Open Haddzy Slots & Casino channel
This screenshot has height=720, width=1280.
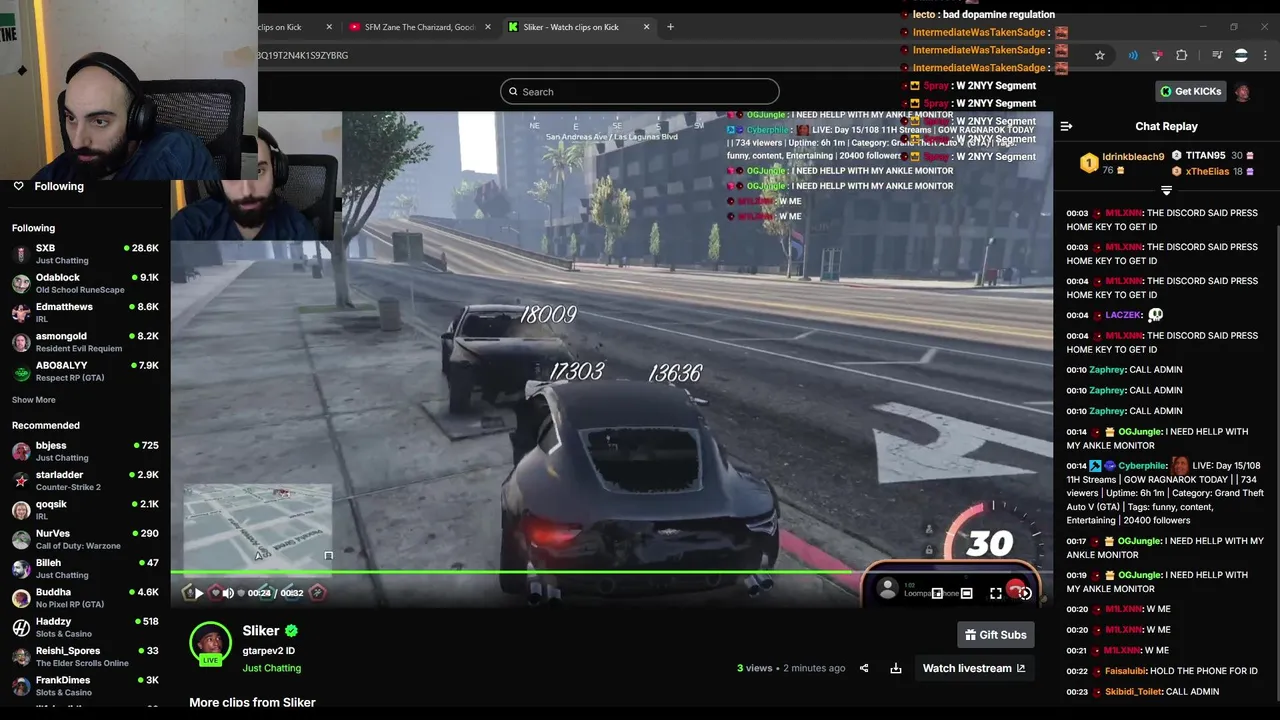pos(85,627)
